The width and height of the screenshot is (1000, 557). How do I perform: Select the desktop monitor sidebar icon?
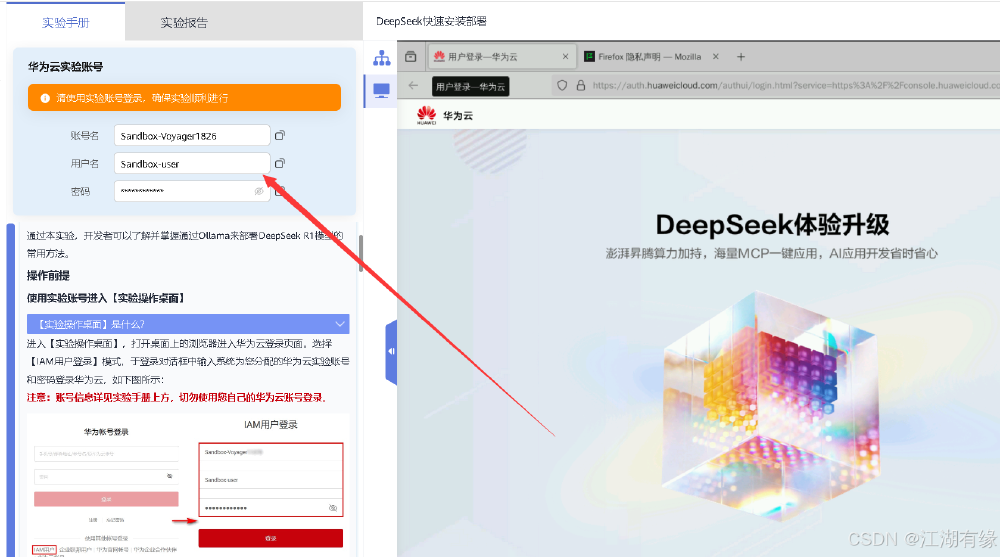pyautogui.click(x=381, y=91)
